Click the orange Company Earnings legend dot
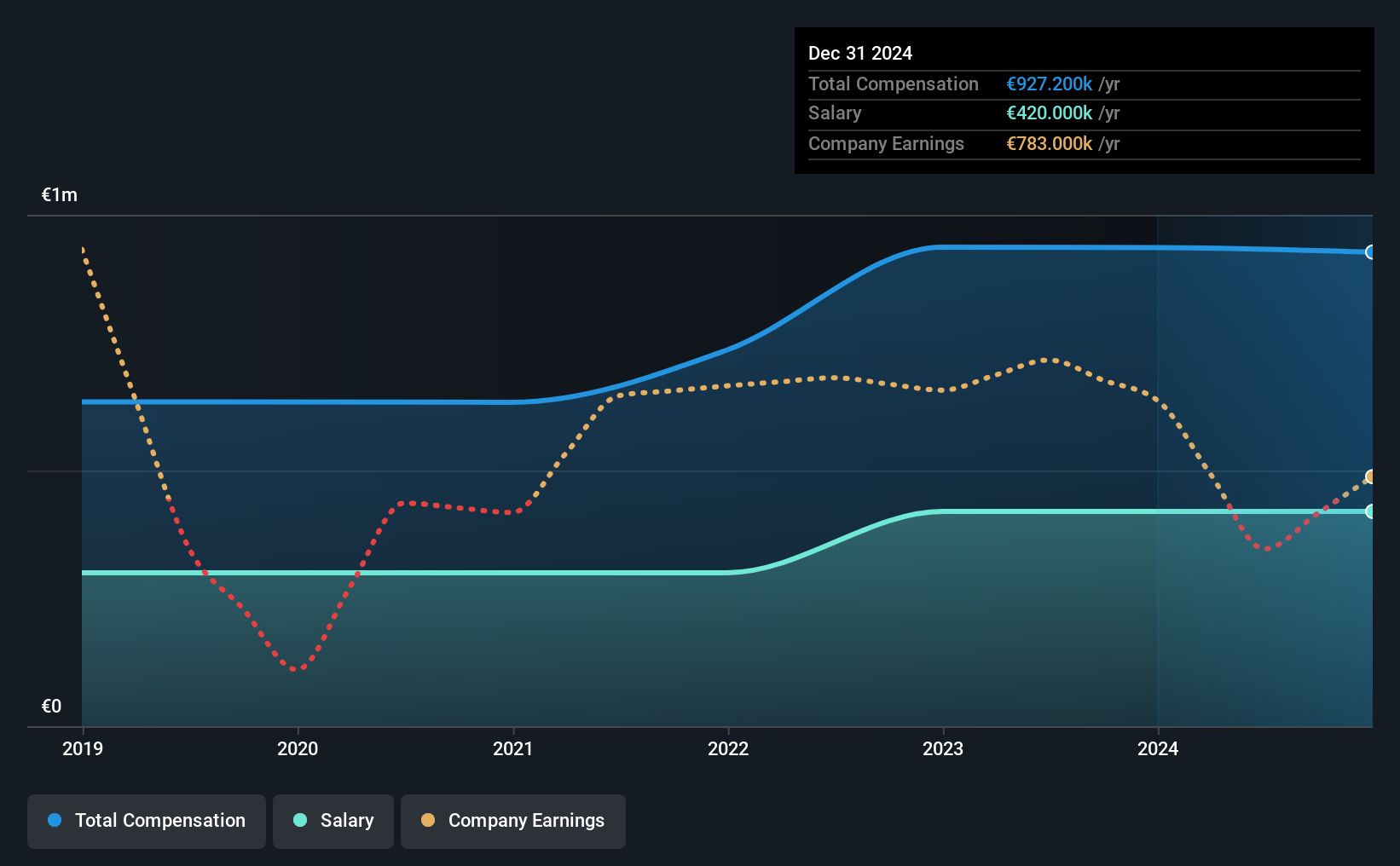 tap(428, 820)
